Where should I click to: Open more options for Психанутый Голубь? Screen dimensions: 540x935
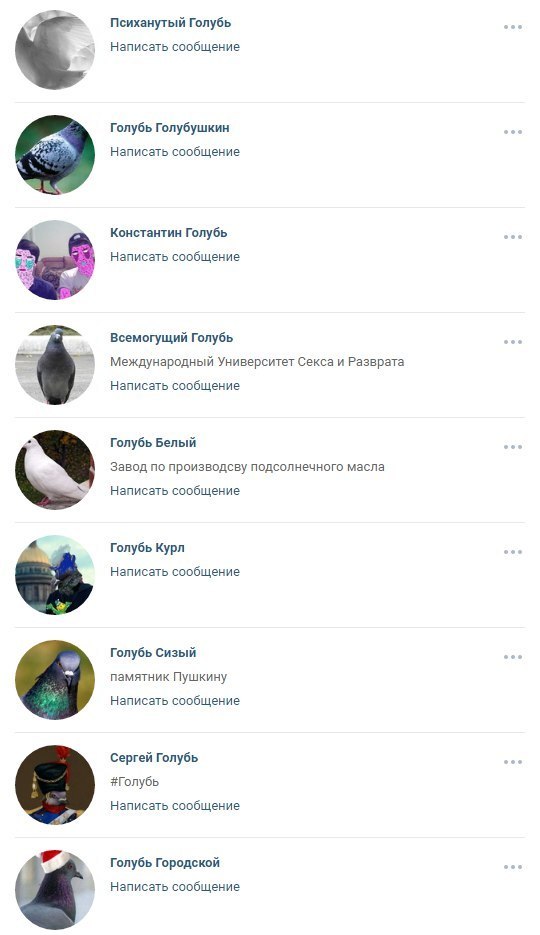click(x=513, y=27)
